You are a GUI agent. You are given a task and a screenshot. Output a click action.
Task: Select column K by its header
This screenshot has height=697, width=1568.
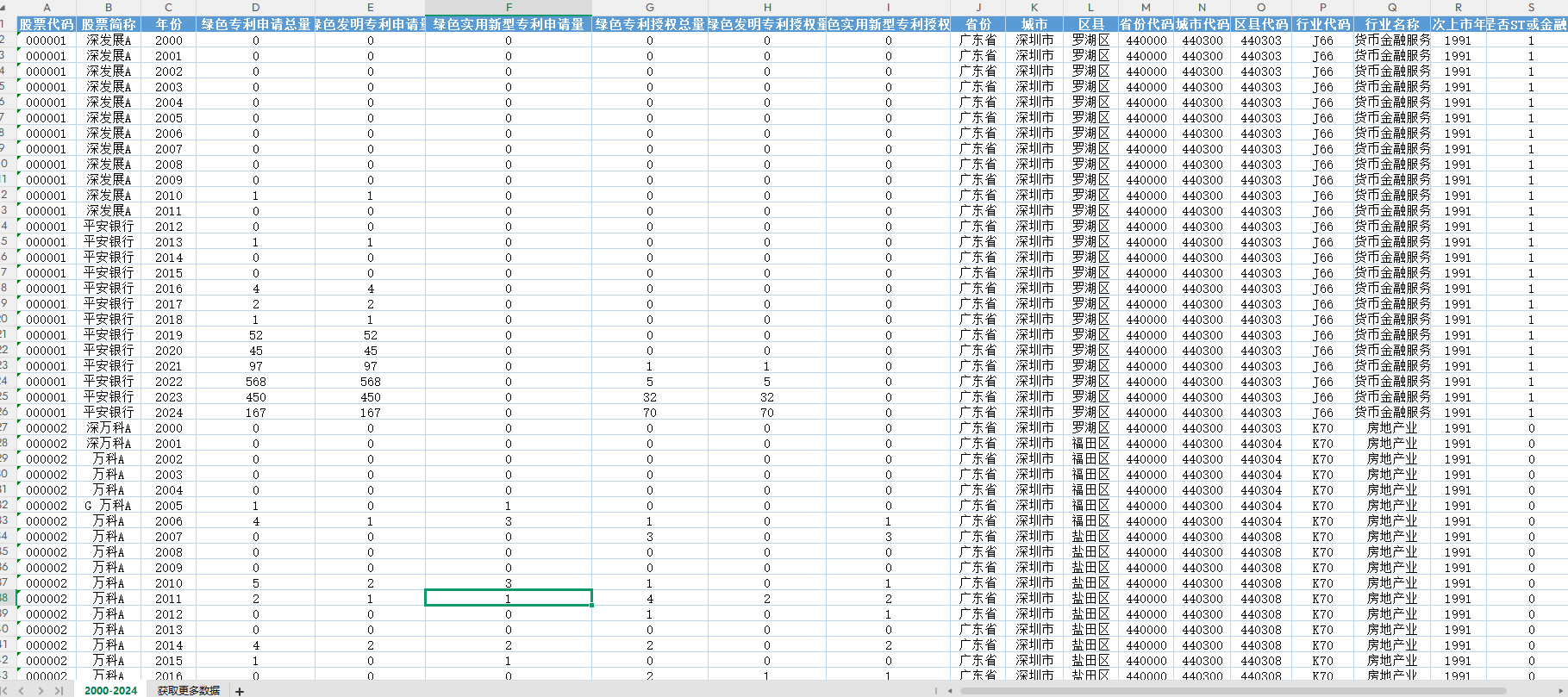coord(1034,8)
